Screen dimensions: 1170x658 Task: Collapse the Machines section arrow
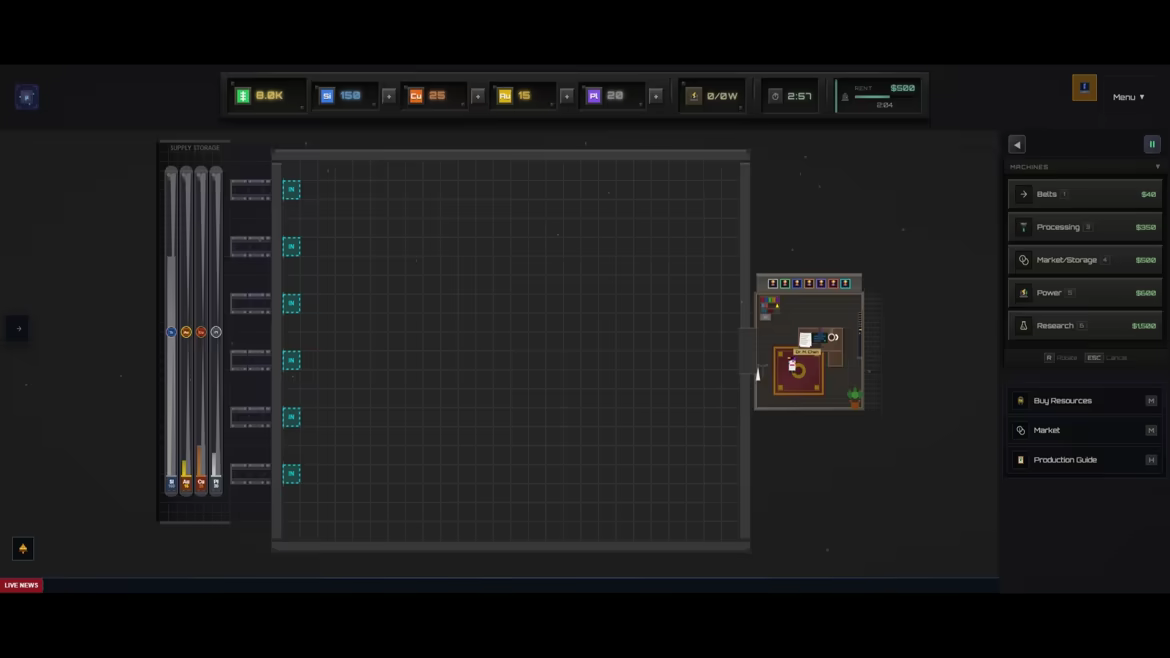pos(1157,167)
